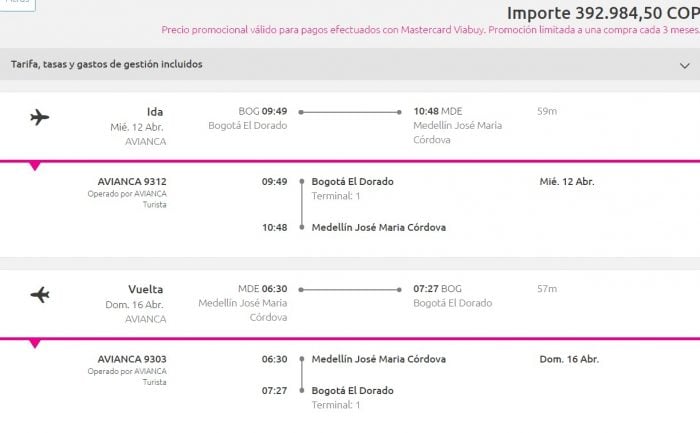The width and height of the screenshot is (700, 433).
Task: Click the AVIANCA 9303 flight number
Action: (132, 359)
